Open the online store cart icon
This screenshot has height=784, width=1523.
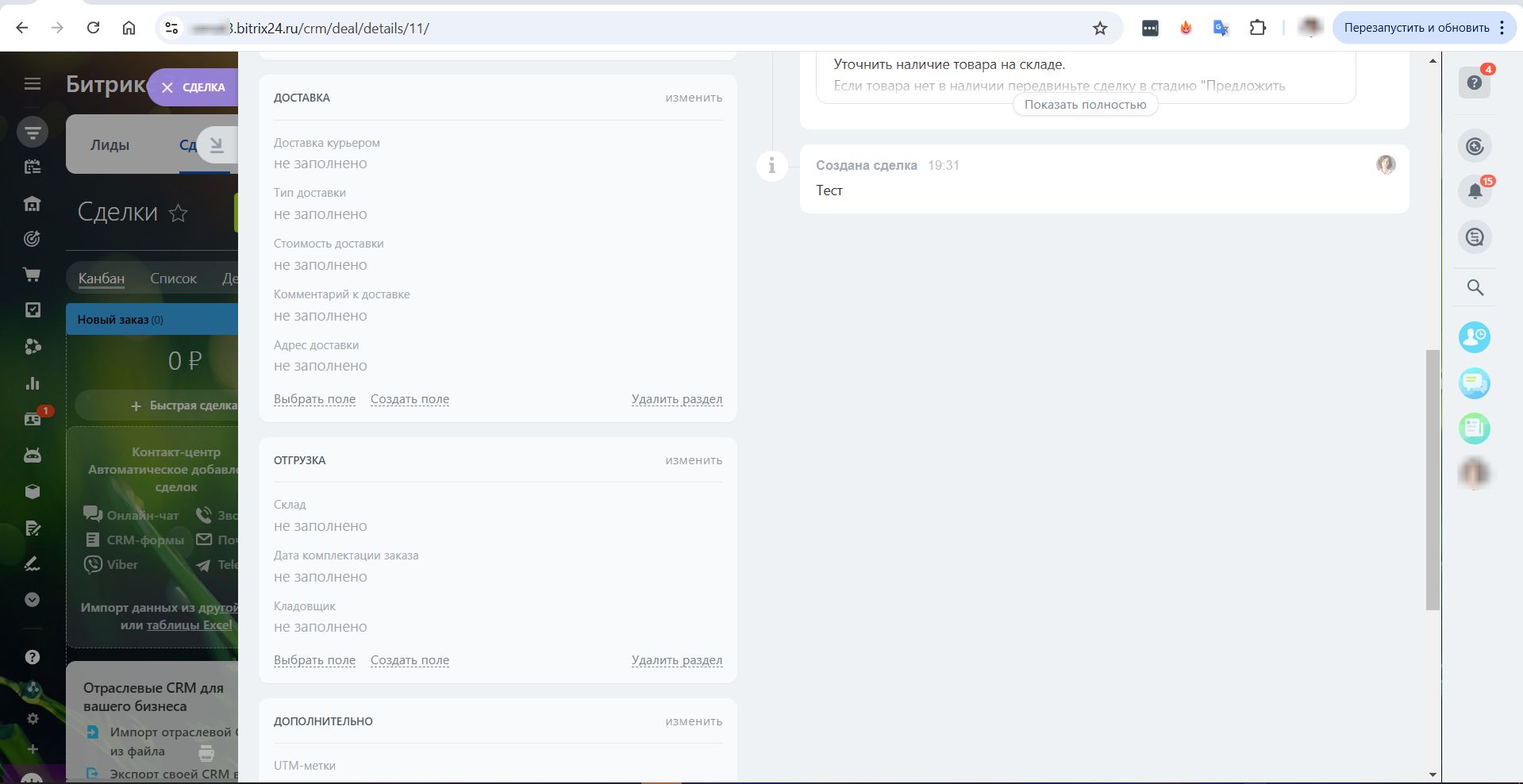(x=33, y=275)
